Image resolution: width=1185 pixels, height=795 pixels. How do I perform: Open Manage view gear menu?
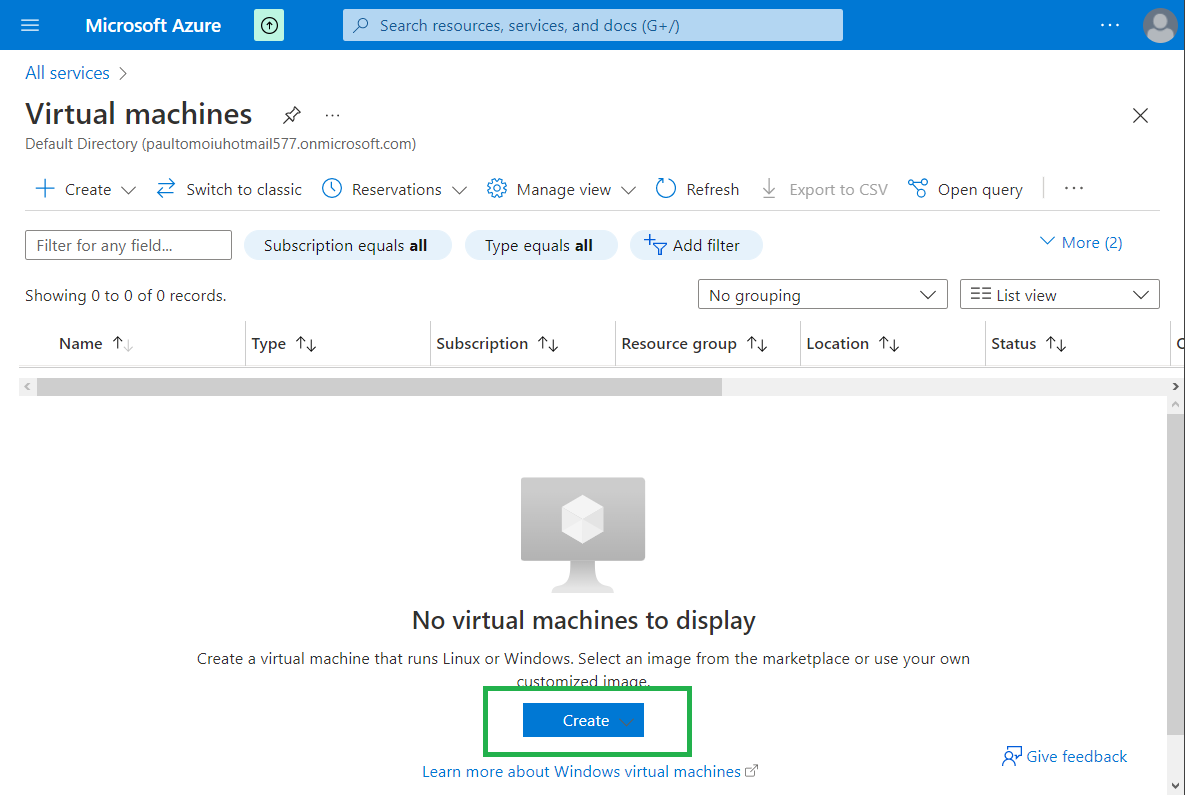click(x=549, y=189)
